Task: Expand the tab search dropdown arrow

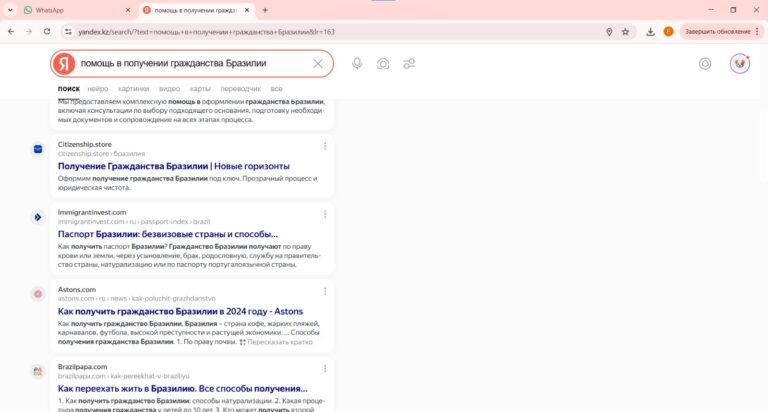Action: [10, 10]
